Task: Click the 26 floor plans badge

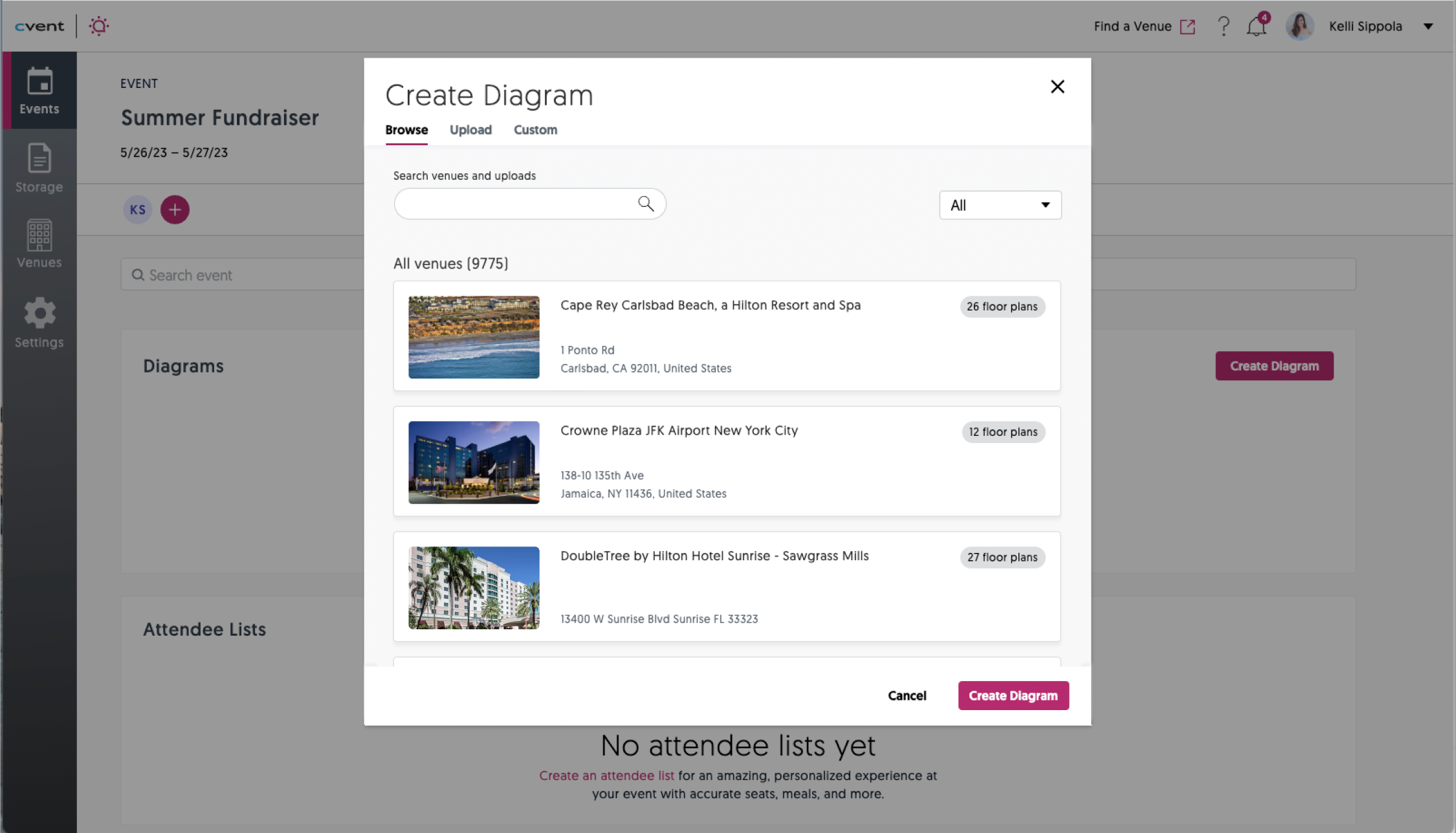Action: (x=1002, y=307)
